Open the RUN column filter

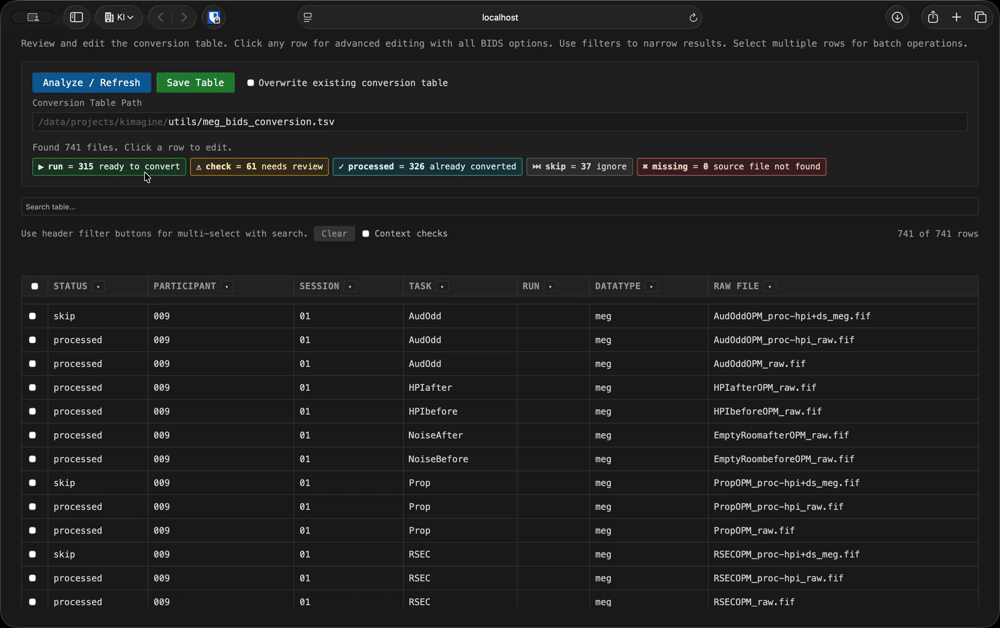(x=550, y=286)
